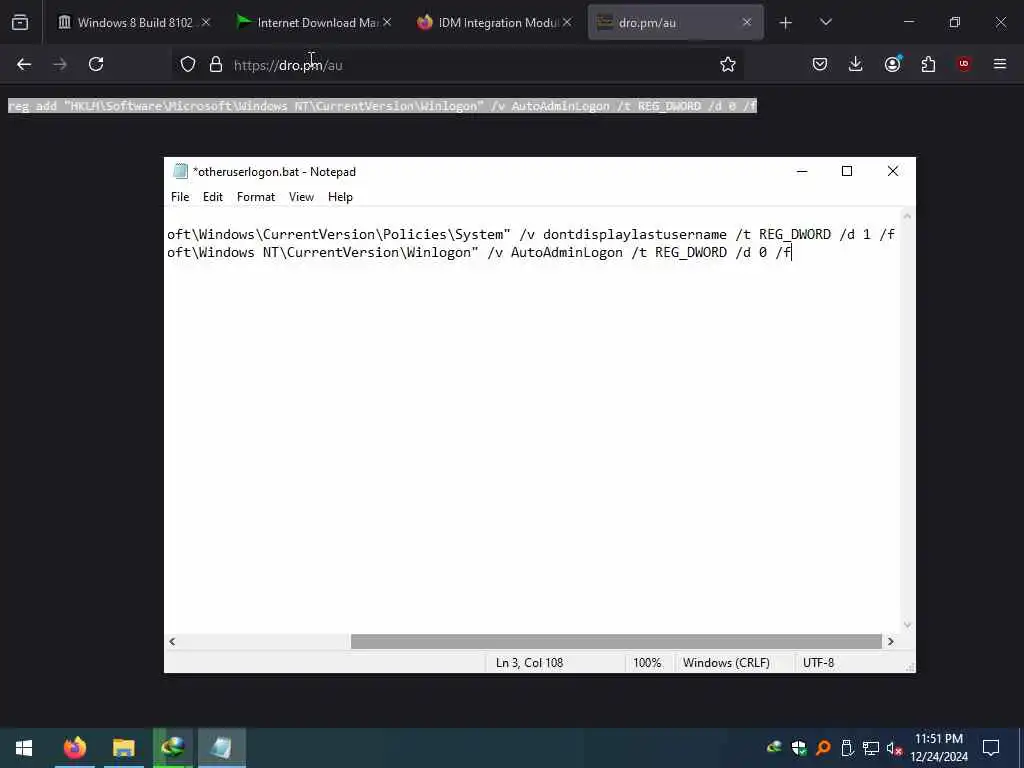Open the Save to Pocket button
The width and height of the screenshot is (1024, 768).
820,64
